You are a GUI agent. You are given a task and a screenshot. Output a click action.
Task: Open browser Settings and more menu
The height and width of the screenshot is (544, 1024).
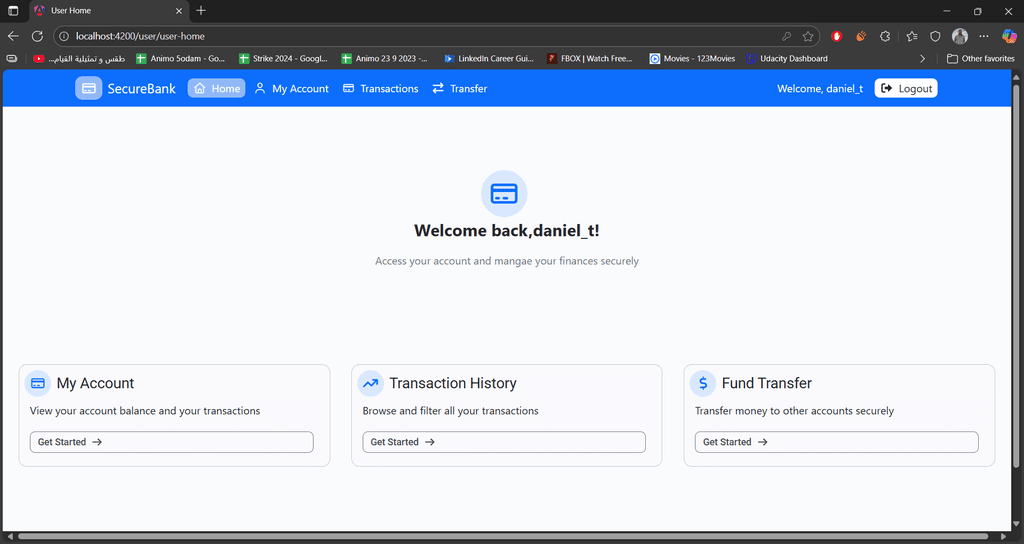point(984,36)
